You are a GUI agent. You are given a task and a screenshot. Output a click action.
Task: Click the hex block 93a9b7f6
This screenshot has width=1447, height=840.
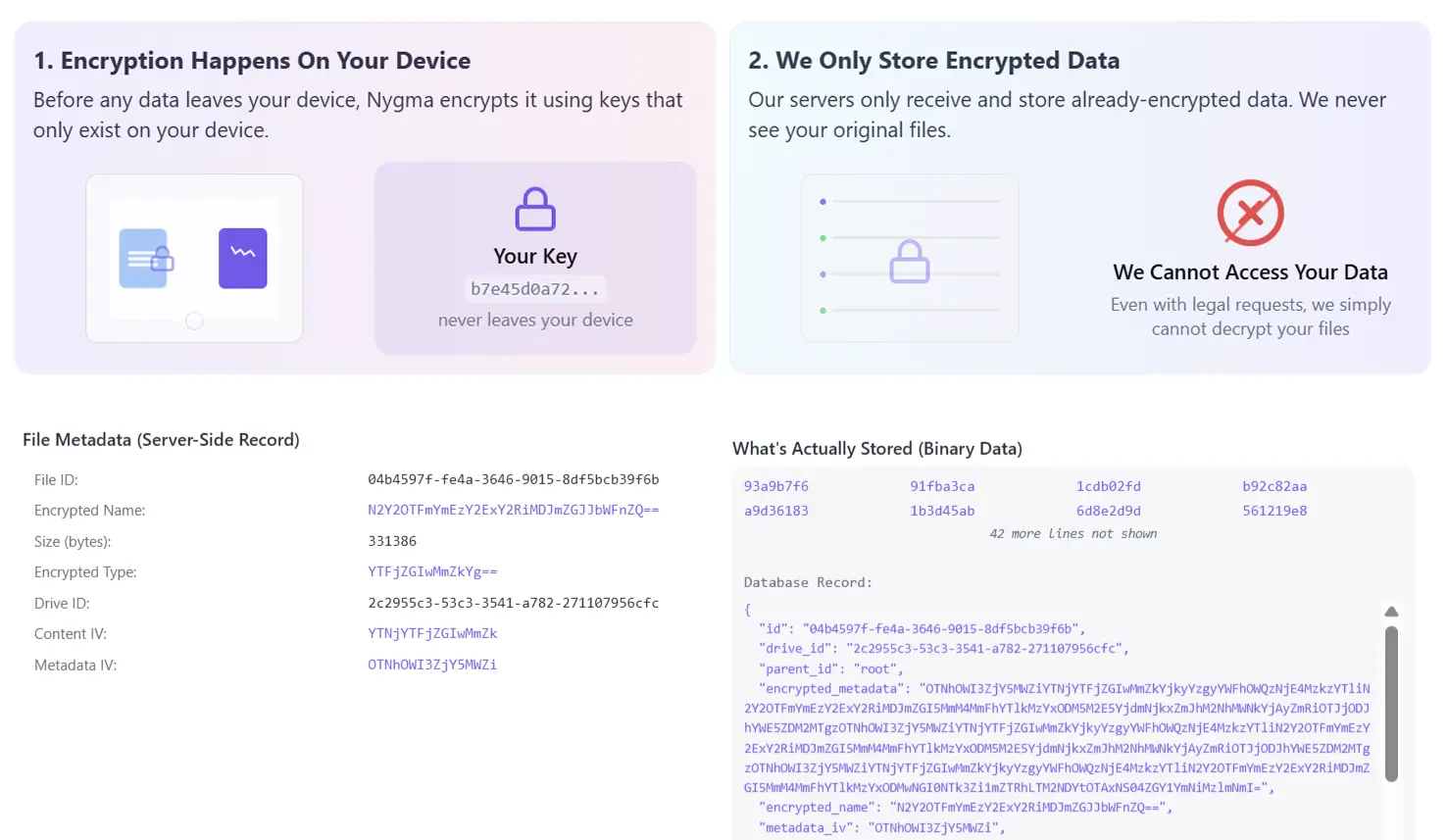(x=776, y=486)
